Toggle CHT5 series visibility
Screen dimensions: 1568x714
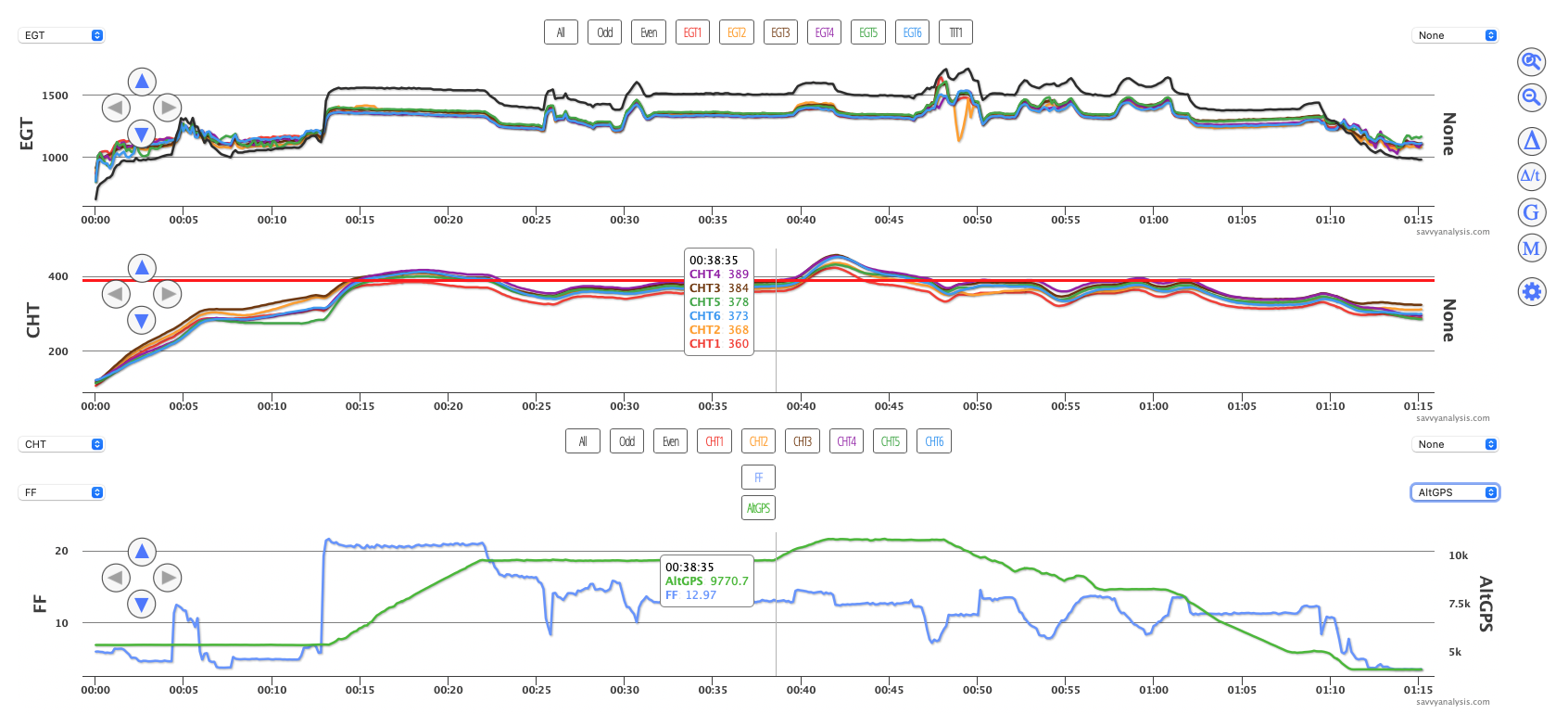click(891, 441)
